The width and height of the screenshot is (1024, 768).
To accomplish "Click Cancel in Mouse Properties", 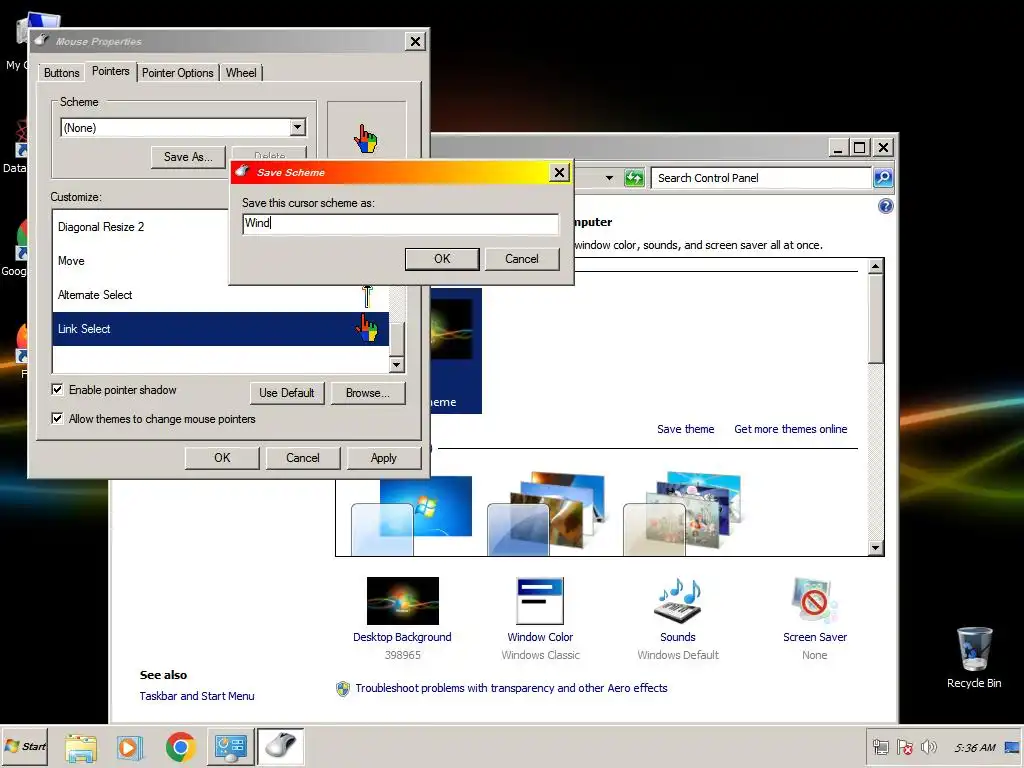I will pyautogui.click(x=302, y=458).
